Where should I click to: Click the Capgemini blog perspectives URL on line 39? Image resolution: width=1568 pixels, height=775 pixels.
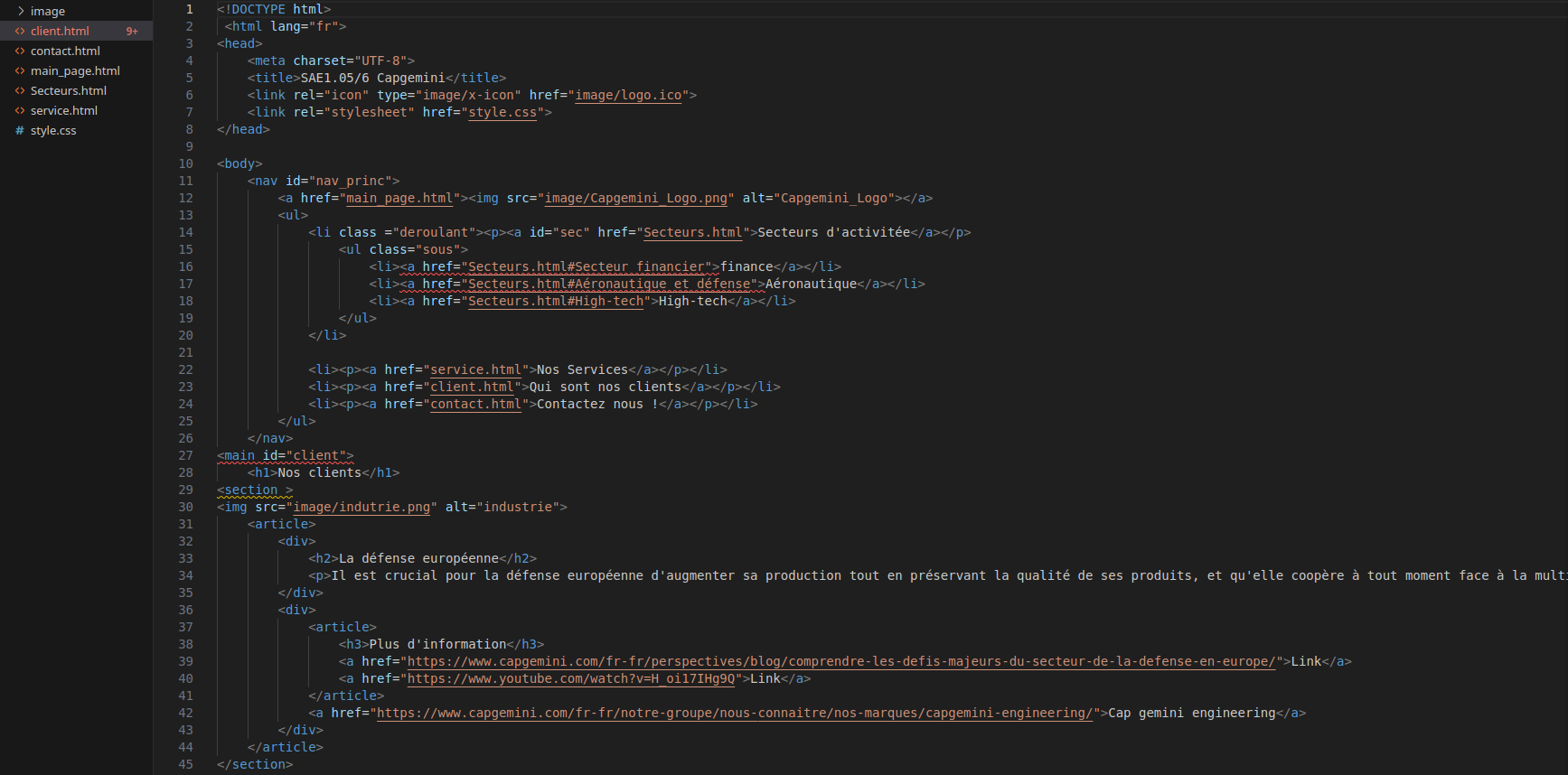(840, 661)
